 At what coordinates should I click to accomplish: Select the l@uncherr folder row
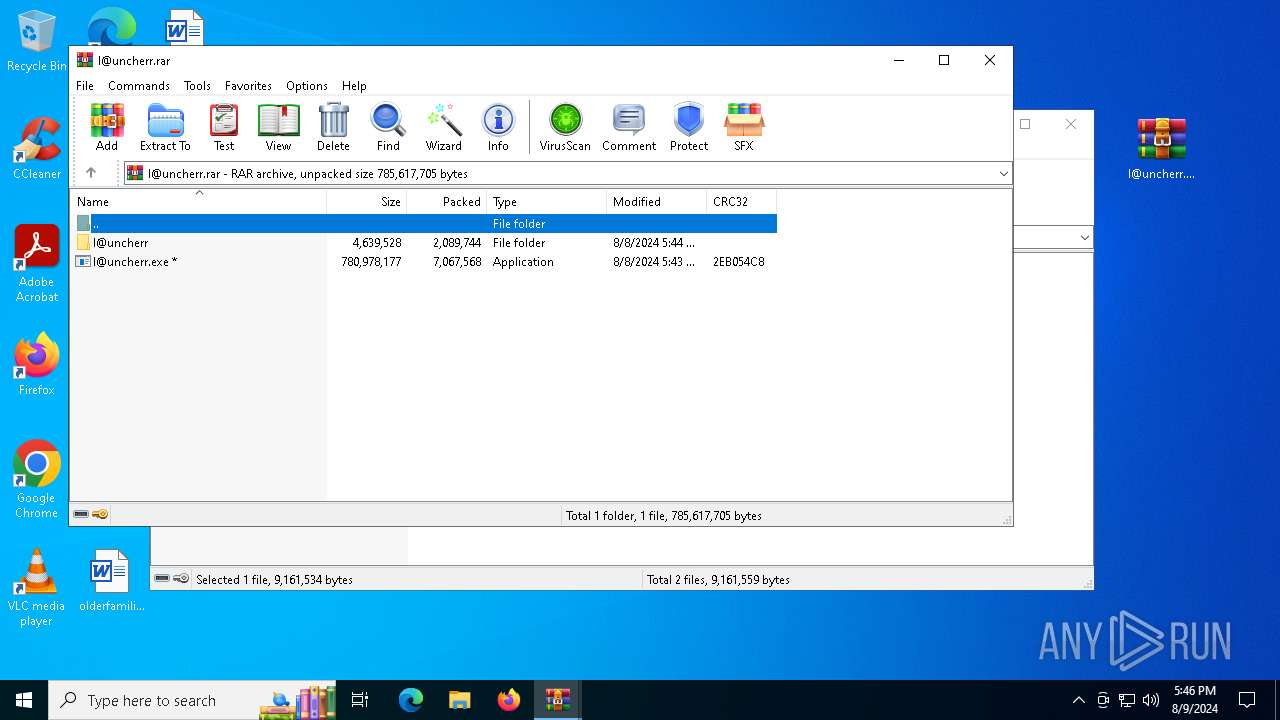point(424,243)
